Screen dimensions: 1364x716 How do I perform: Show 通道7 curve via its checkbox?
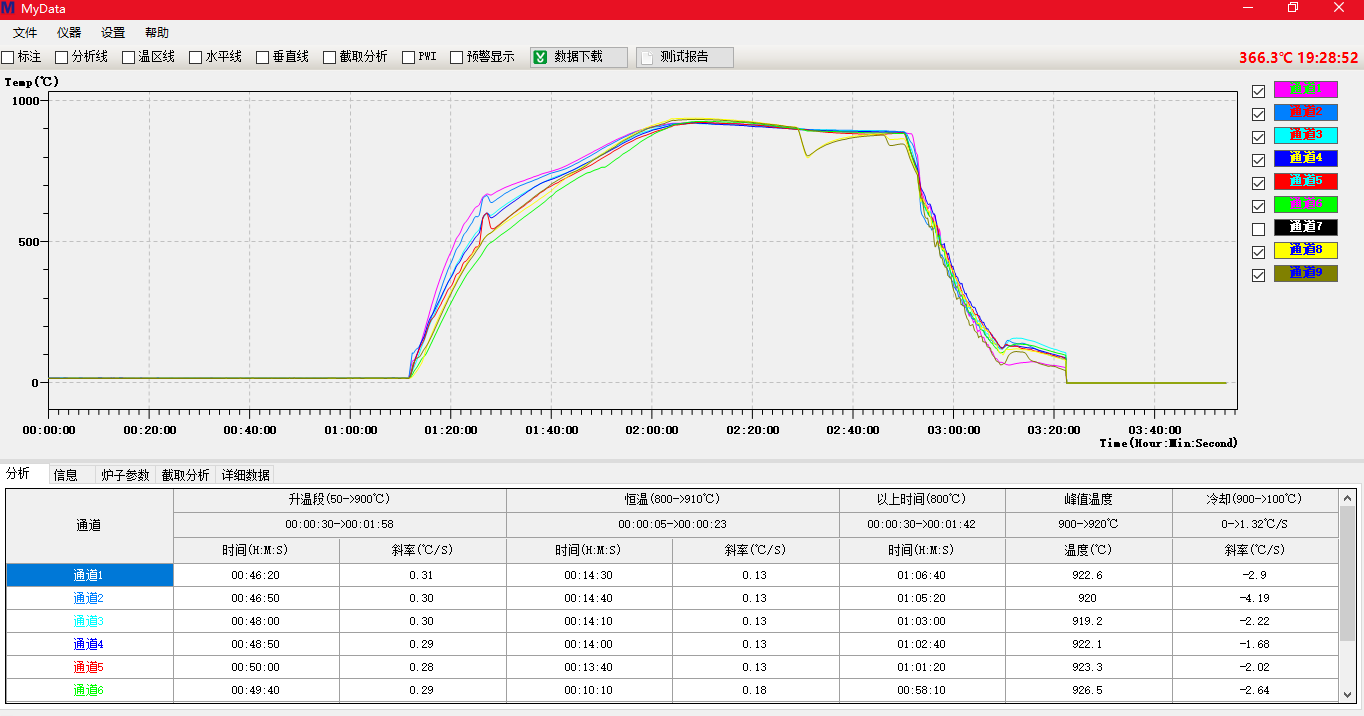pos(1258,229)
